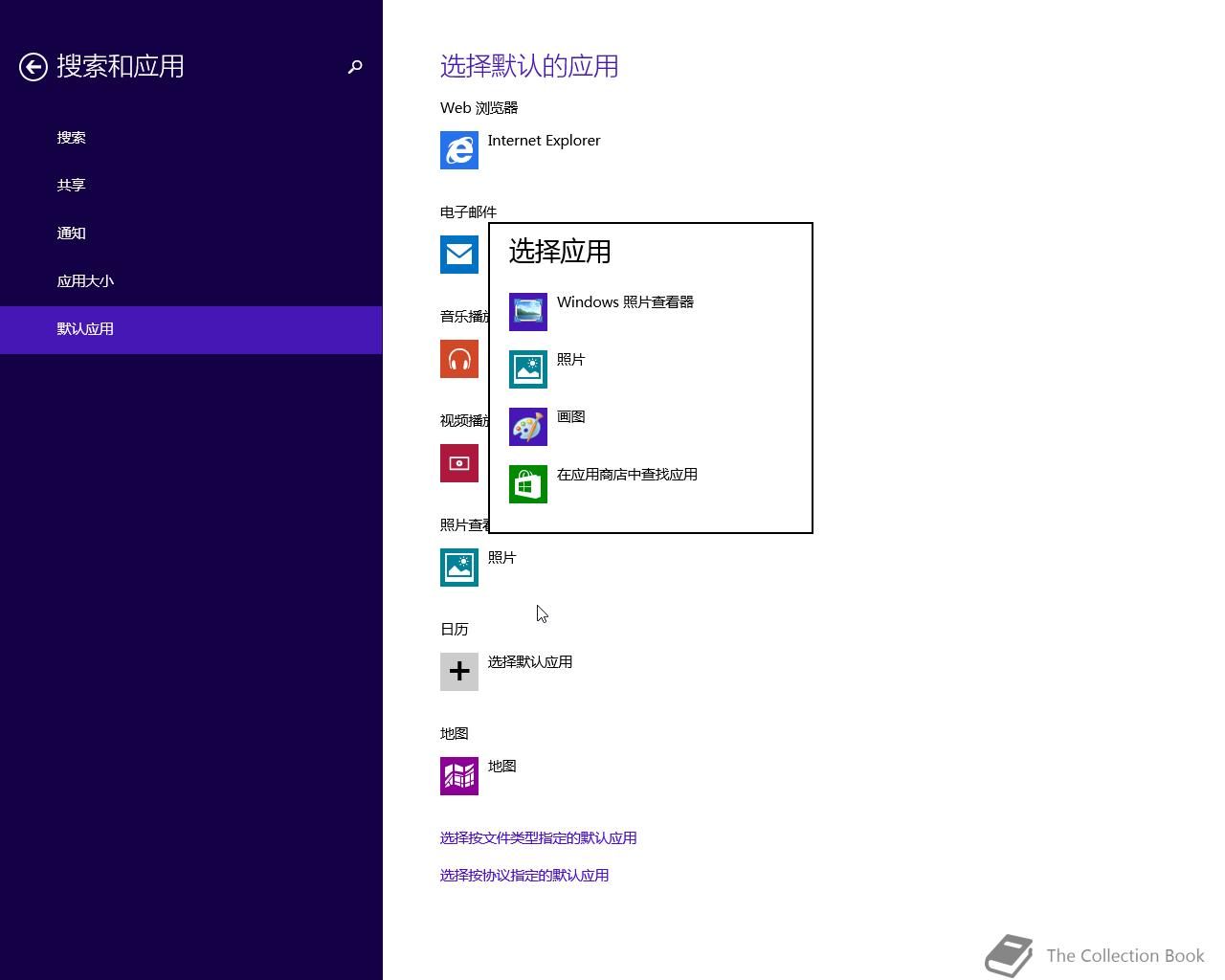
Task: Click the 照片 label in the popup list
Action: [x=570, y=360]
